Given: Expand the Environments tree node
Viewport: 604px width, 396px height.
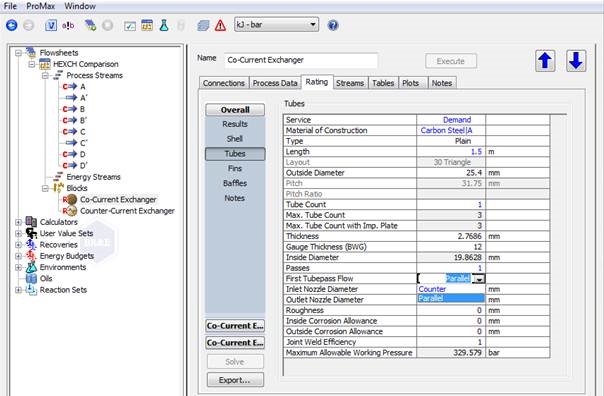Looking at the screenshot, I should point(18,267).
